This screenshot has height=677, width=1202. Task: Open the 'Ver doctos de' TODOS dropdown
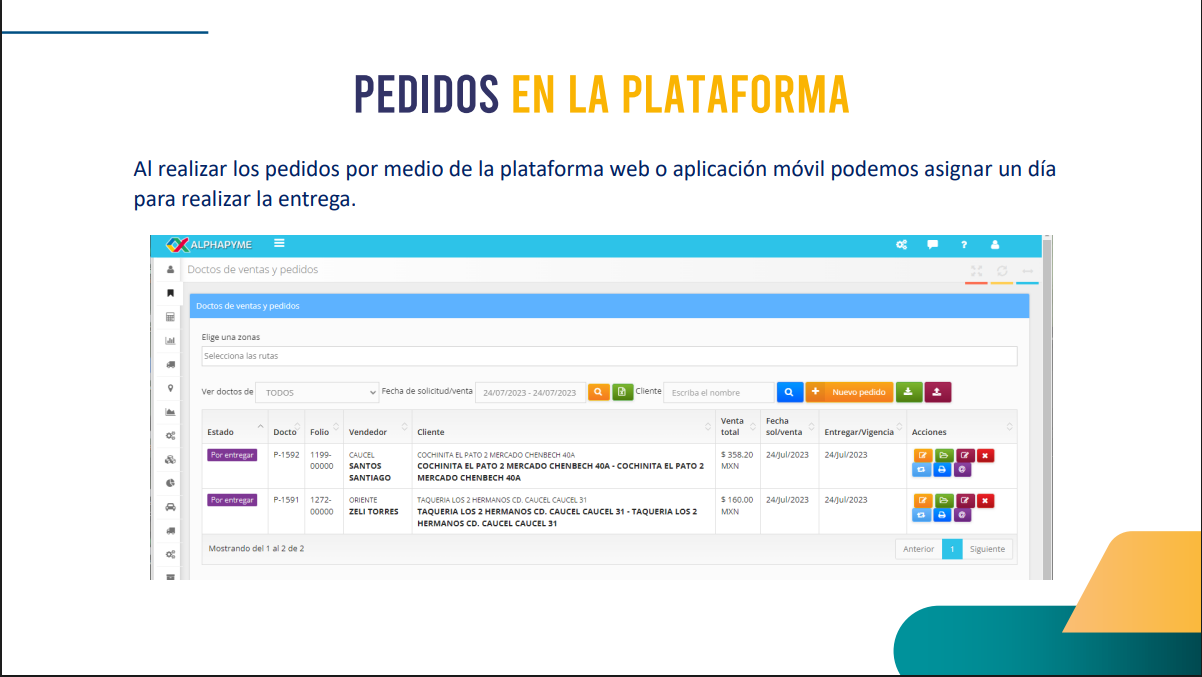click(317, 393)
